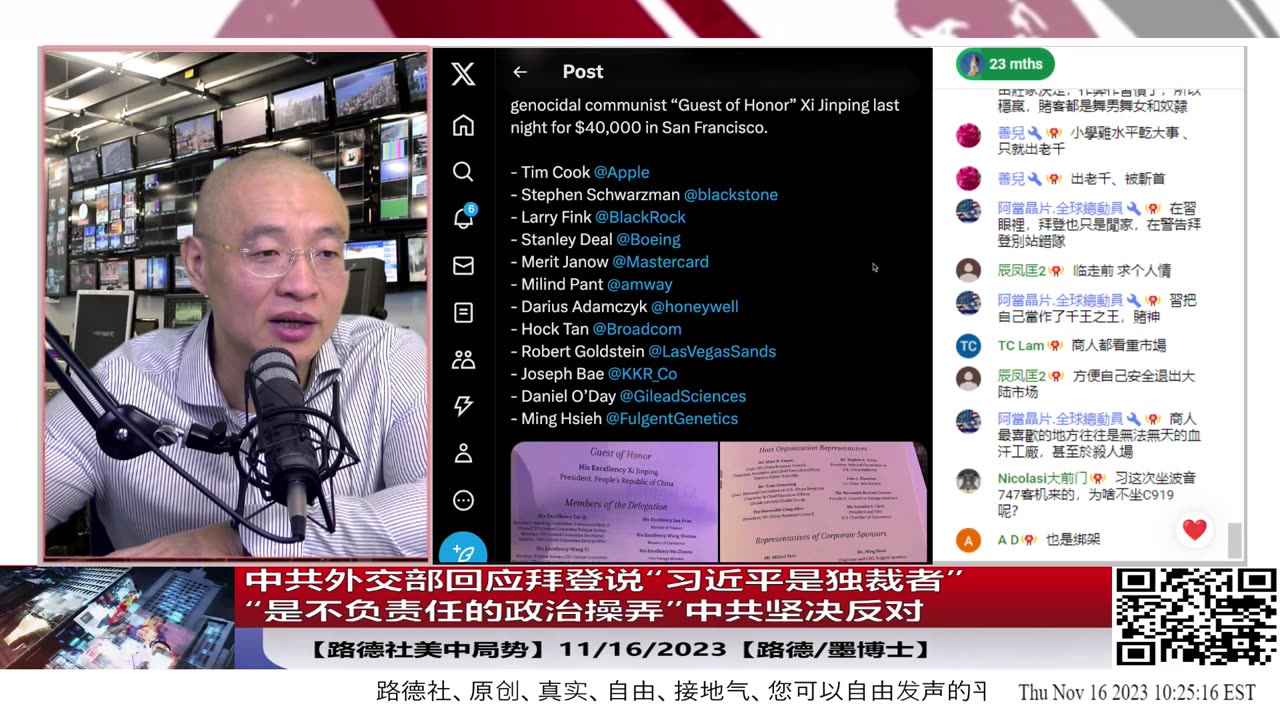Click chat message 商人都看重市場
1280x720 pixels.
1118,345
